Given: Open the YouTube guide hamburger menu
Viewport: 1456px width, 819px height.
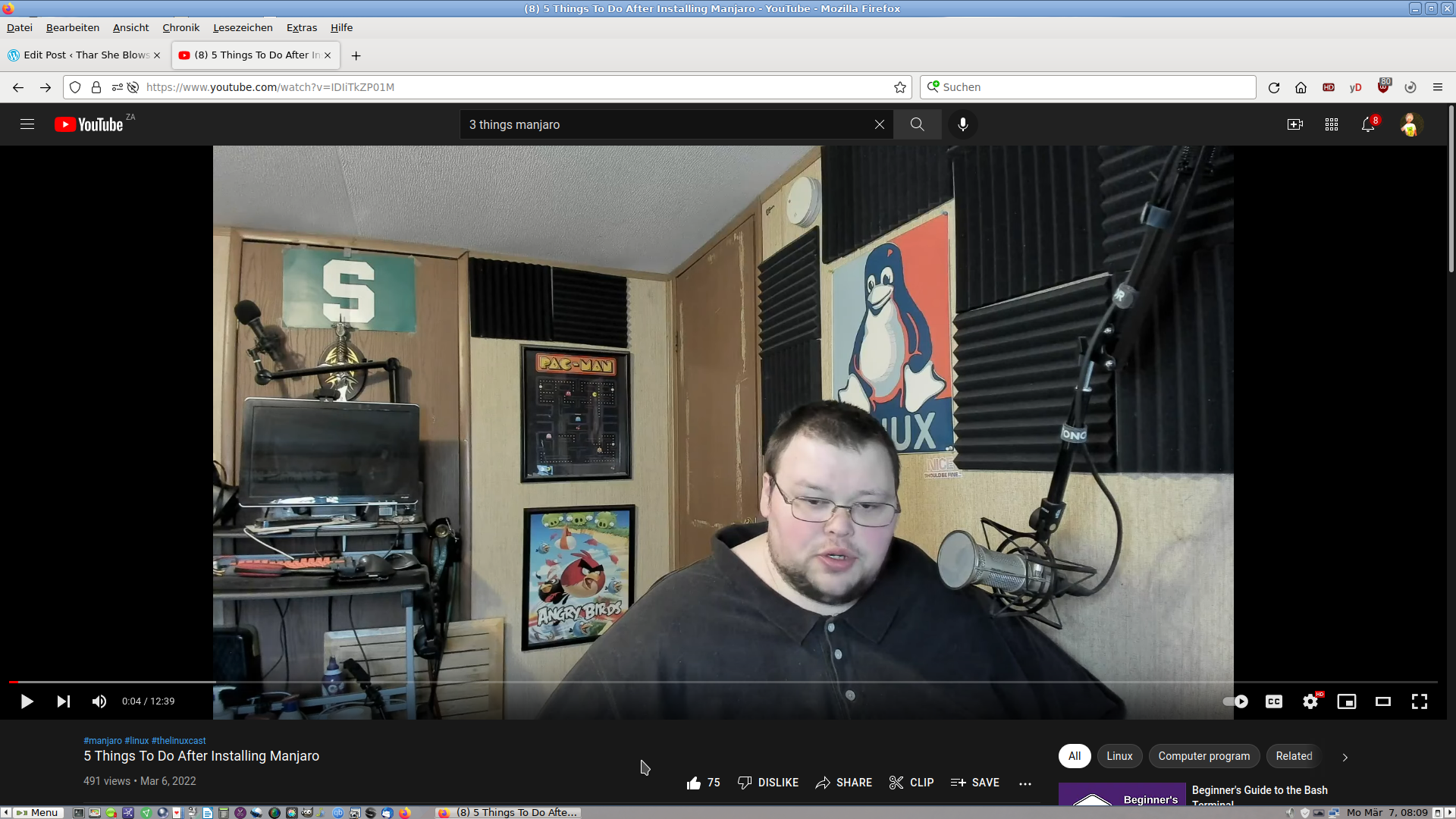Looking at the screenshot, I should click(27, 124).
